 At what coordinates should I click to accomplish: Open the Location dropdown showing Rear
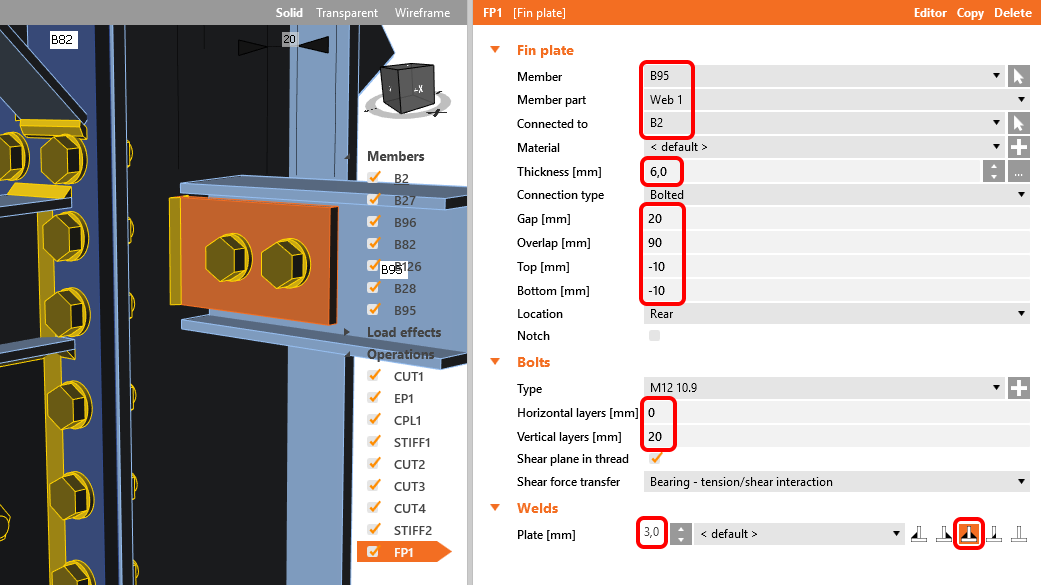point(836,313)
